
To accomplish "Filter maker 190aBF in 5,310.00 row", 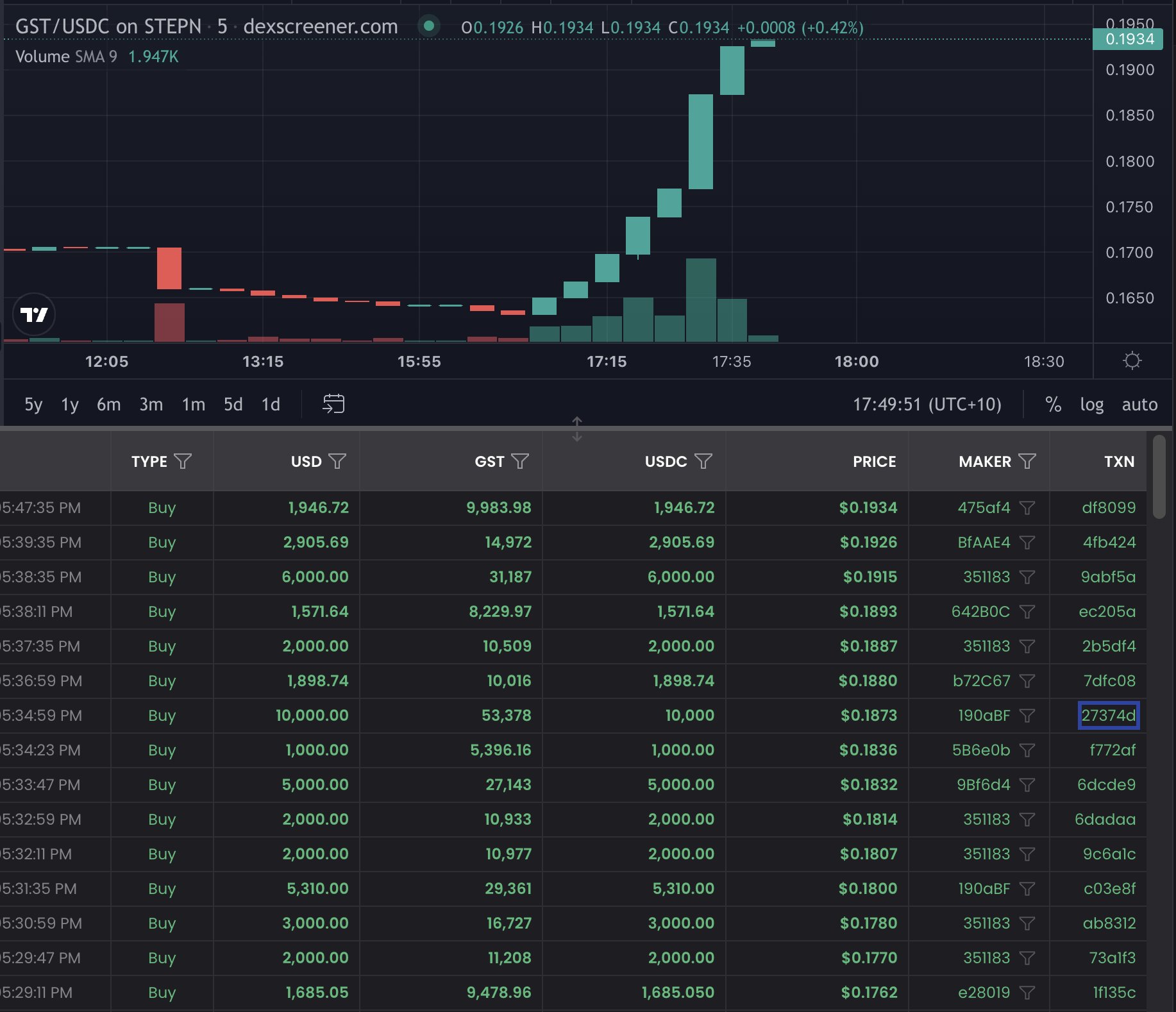I will pos(1027,889).
